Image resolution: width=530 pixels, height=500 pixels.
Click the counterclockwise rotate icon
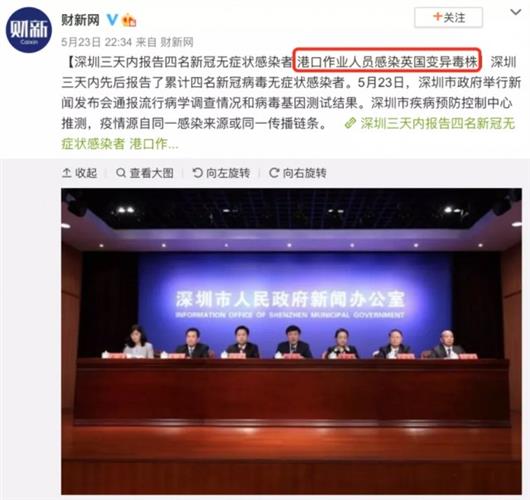click(x=197, y=173)
